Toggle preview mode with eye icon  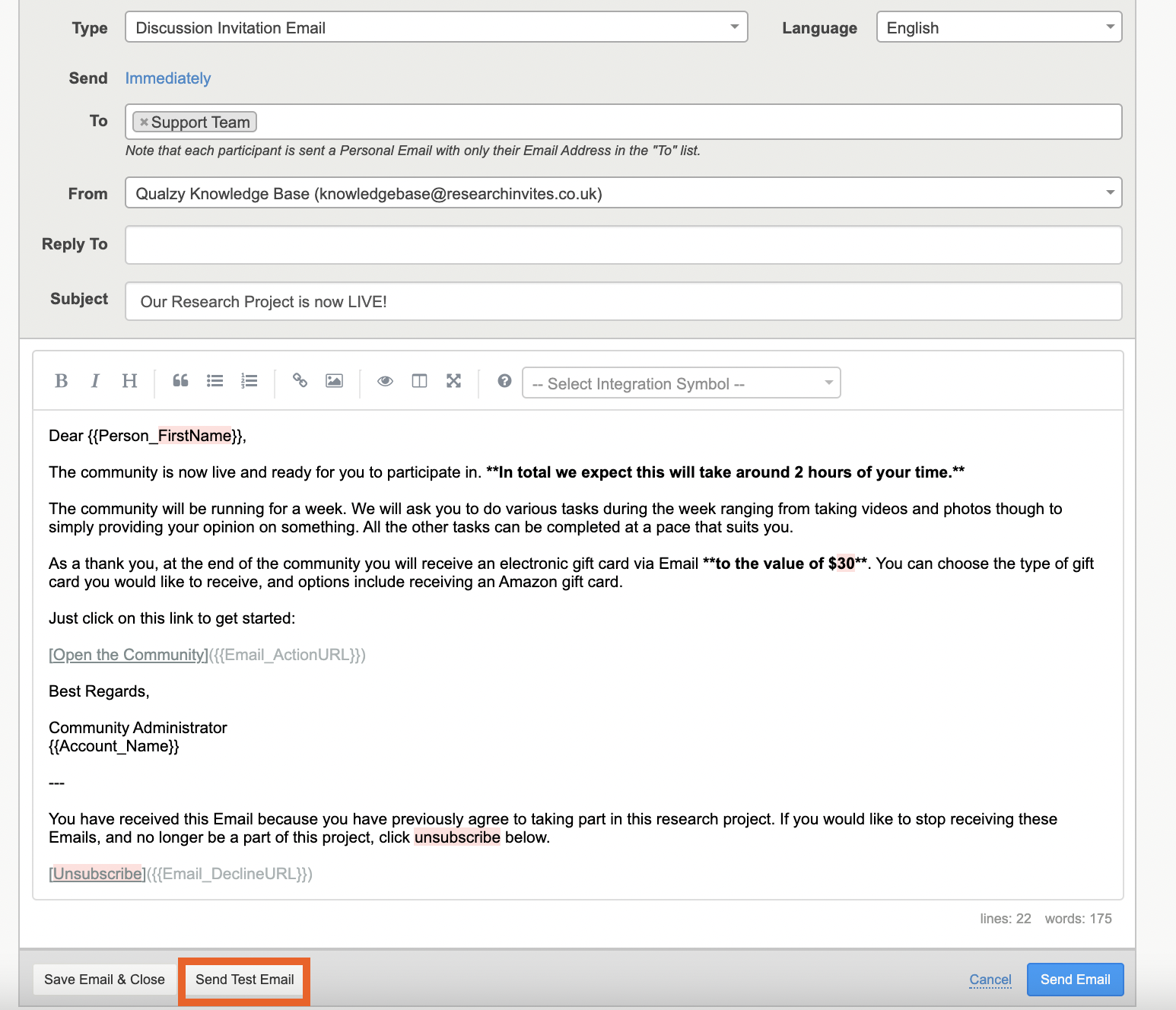[385, 381]
